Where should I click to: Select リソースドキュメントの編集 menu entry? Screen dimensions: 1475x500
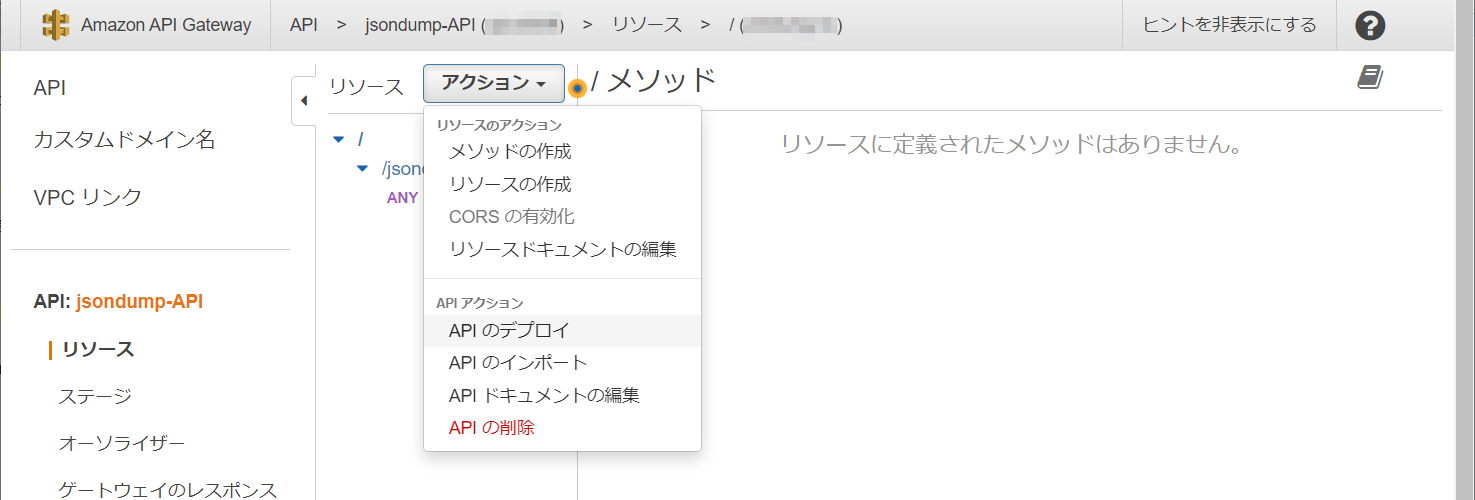pyautogui.click(x=563, y=249)
